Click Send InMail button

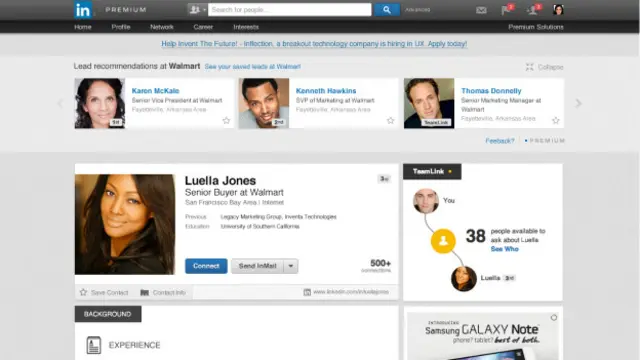[x=258, y=266]
